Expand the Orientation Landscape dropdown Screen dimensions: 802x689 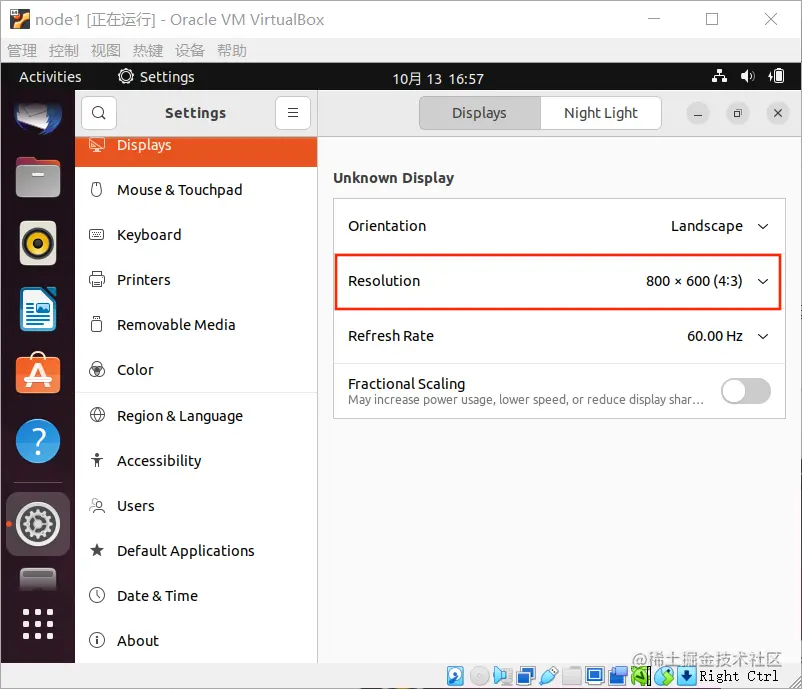[x=559, y=226]
